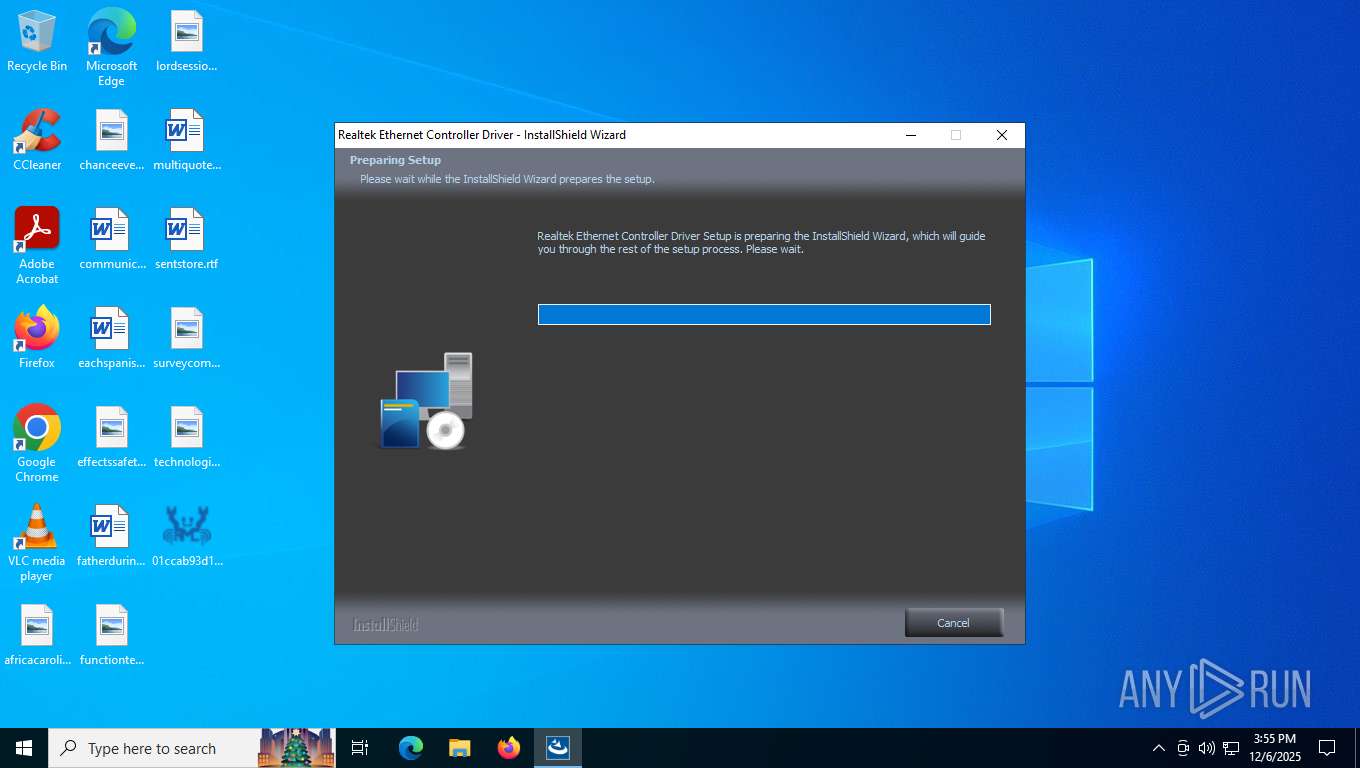Cancel the Realtek driver setup
Viewport: 1360px width, 768px height.
click(953, 622)
